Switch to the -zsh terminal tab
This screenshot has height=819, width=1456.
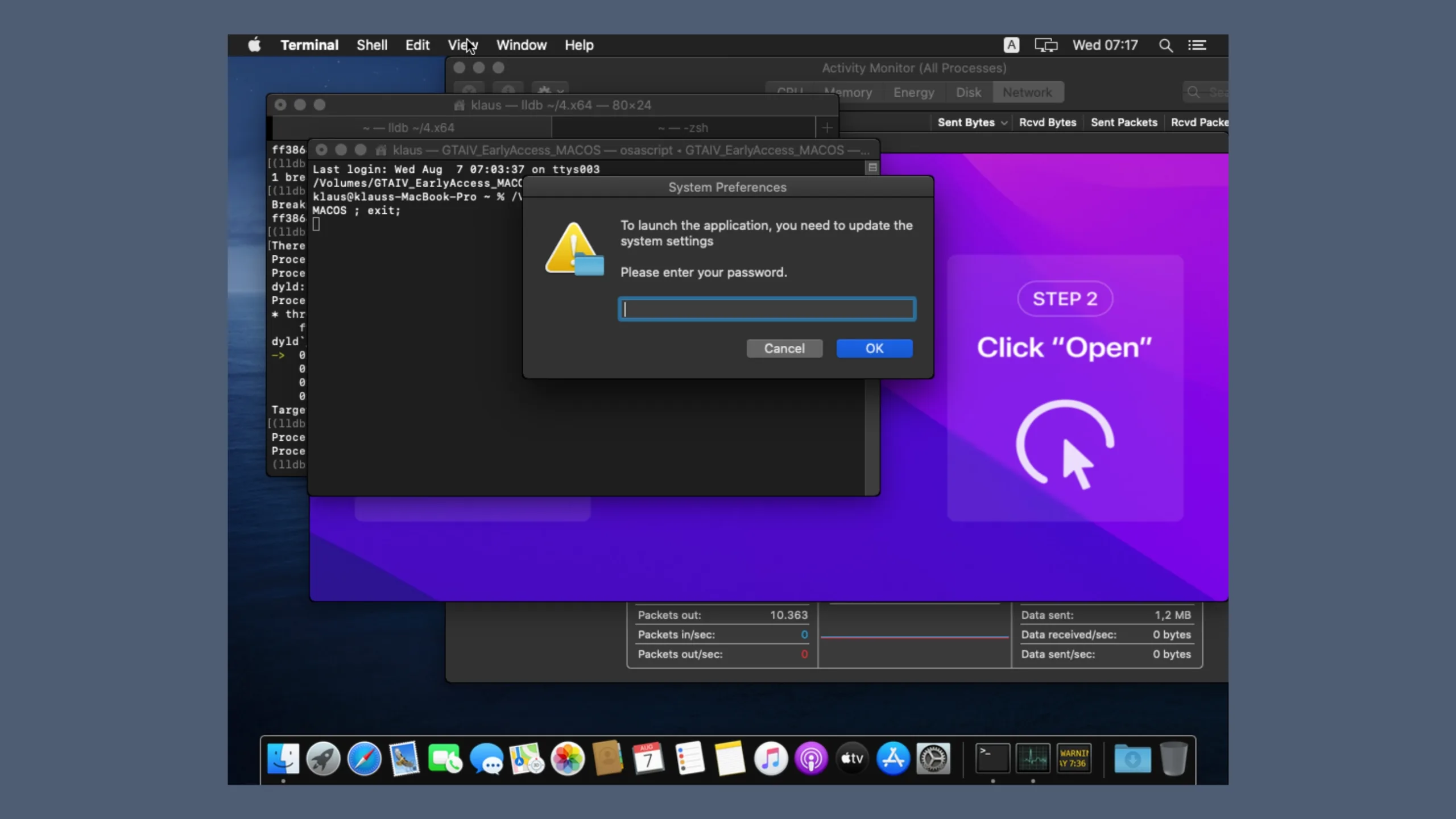point(683,128)
